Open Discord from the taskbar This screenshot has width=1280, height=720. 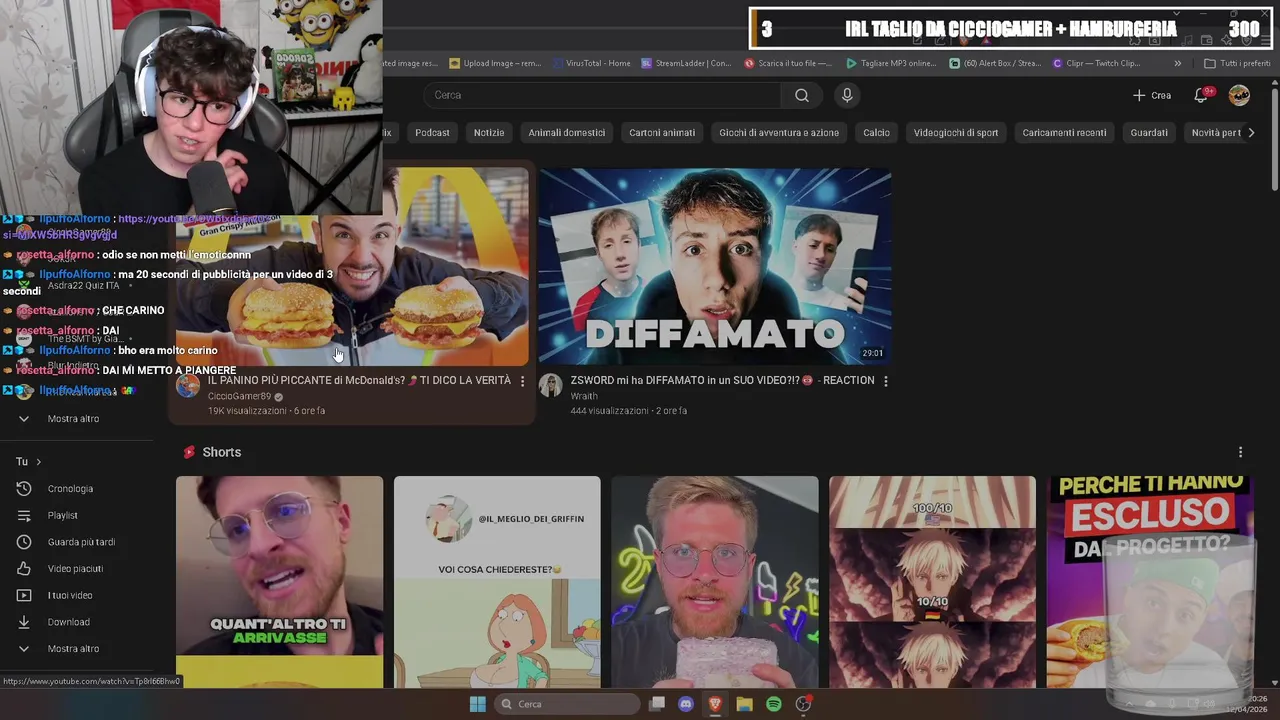686,704
